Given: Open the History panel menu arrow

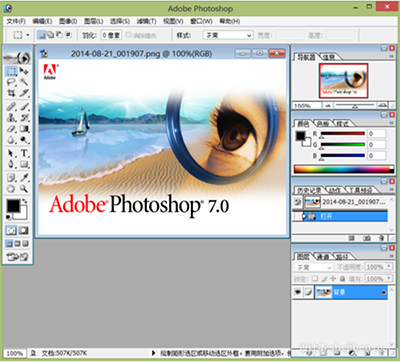Looking at the screenshot, I should (x=392, y=190).
